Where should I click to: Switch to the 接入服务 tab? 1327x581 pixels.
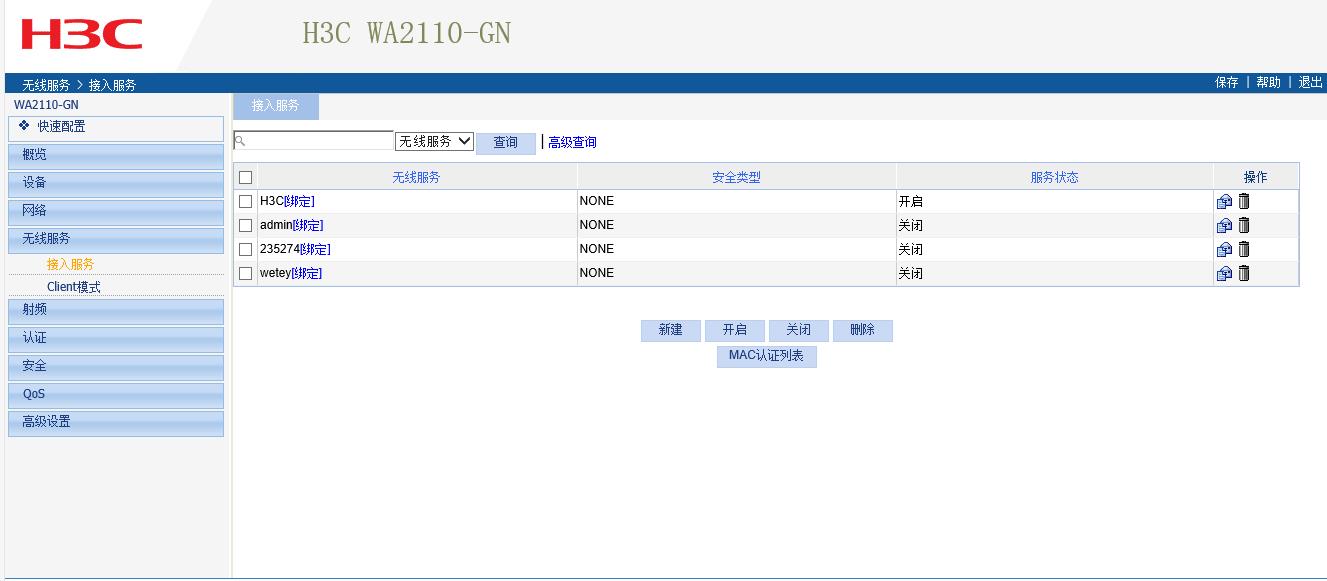click(276, 105)
